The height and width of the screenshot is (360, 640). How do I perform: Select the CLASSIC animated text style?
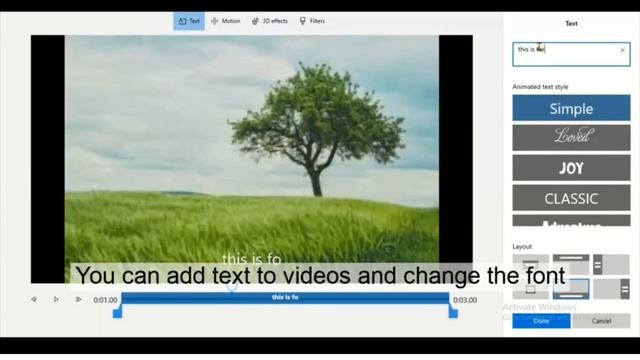[x=571, y=198]
